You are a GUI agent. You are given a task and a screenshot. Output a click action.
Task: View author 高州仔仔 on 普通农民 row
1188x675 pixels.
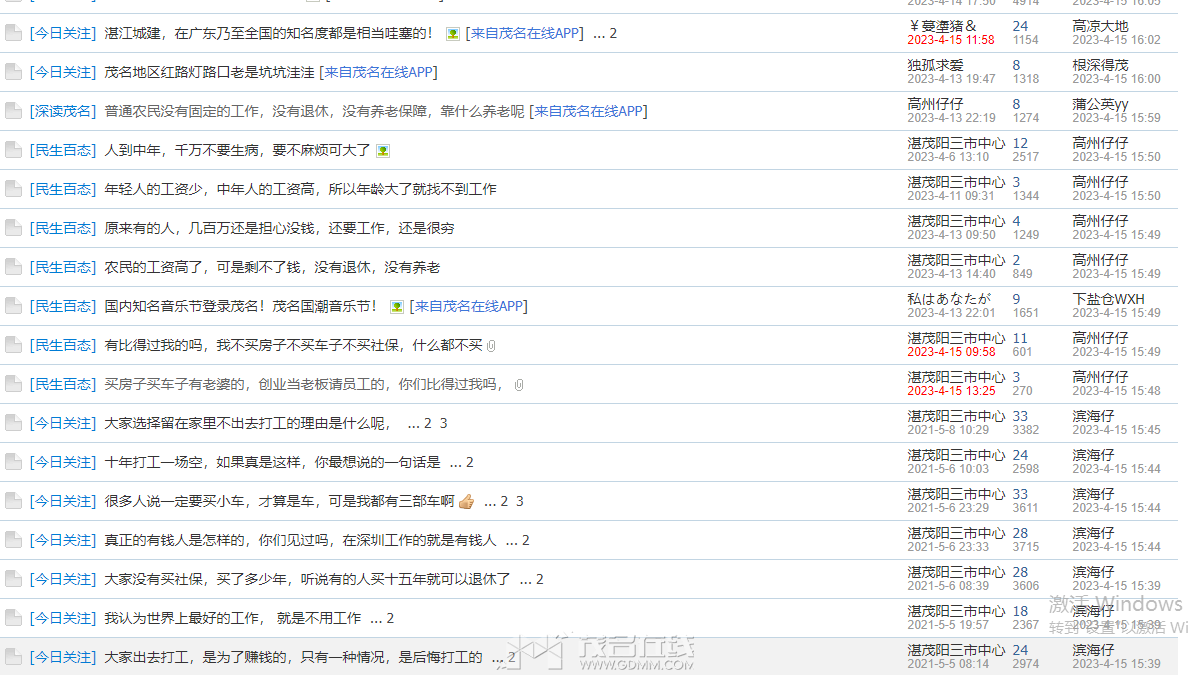tap(936, 105)
